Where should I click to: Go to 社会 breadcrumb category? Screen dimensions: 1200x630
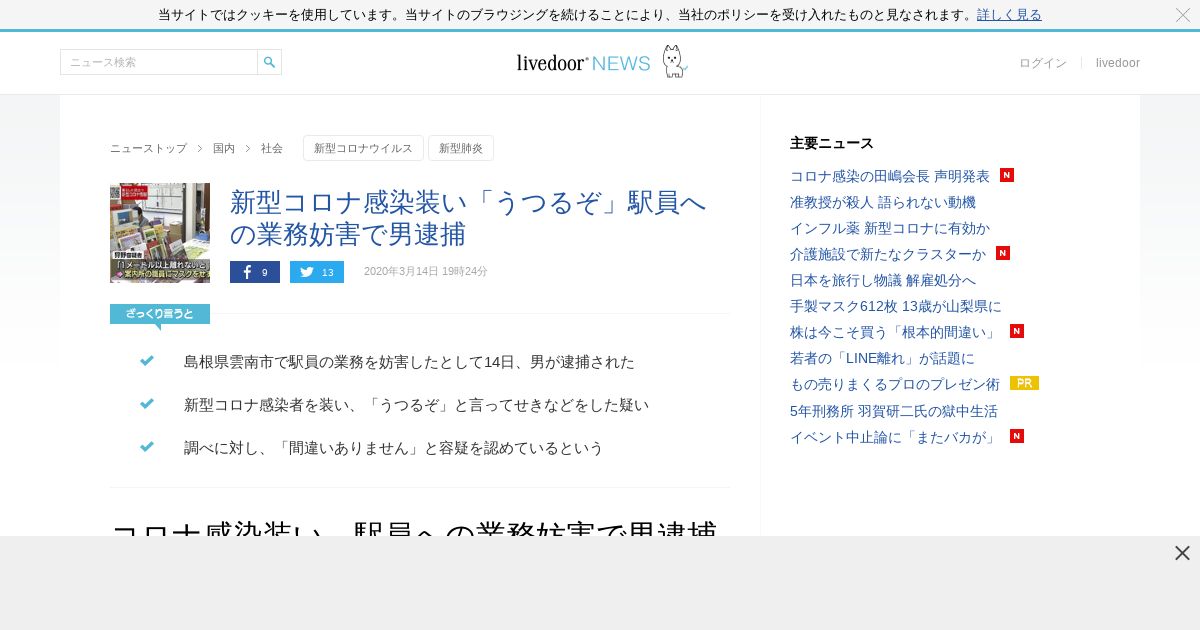click(272, 148)
